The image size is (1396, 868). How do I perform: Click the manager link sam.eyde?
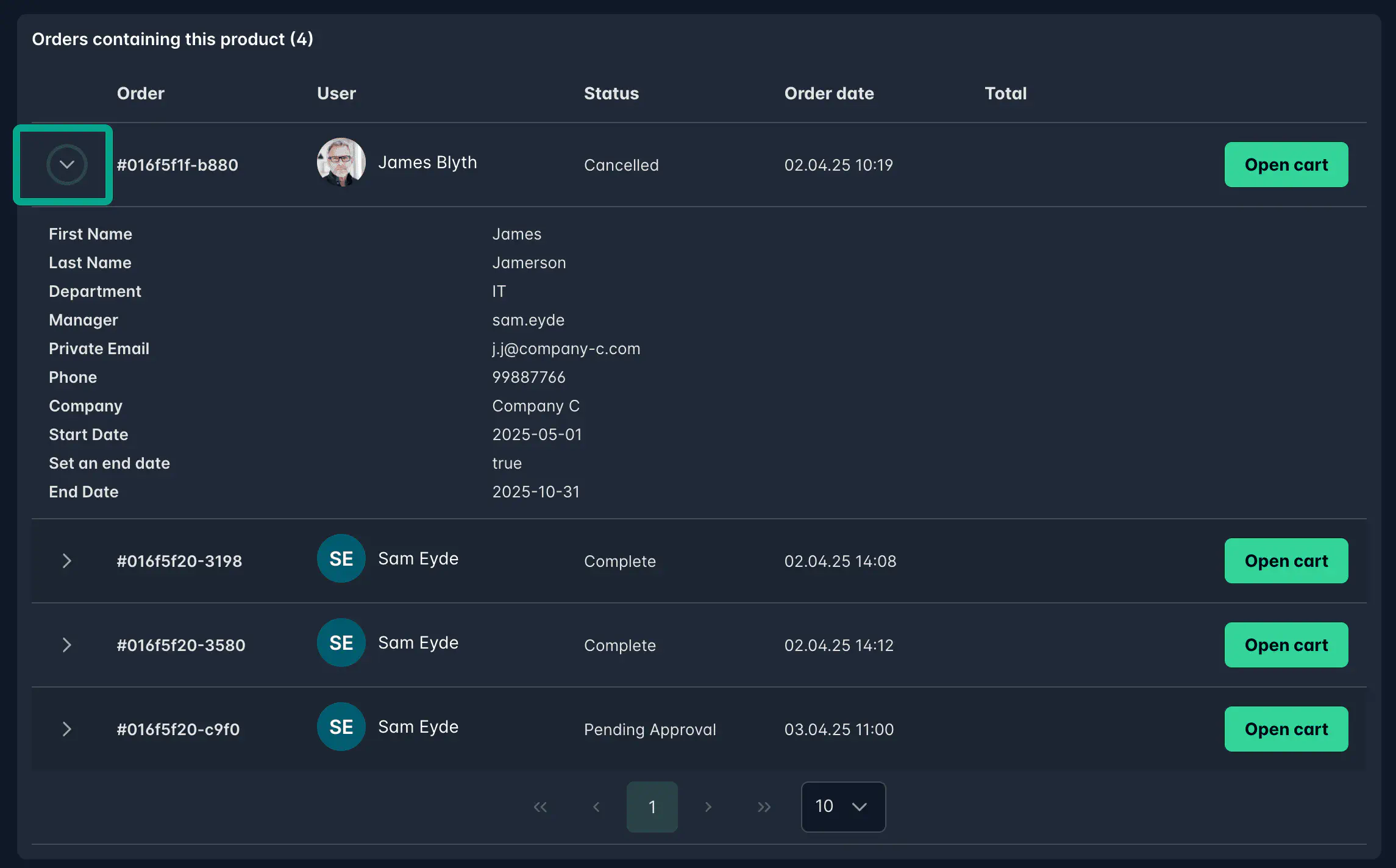(x=528, y=319)
